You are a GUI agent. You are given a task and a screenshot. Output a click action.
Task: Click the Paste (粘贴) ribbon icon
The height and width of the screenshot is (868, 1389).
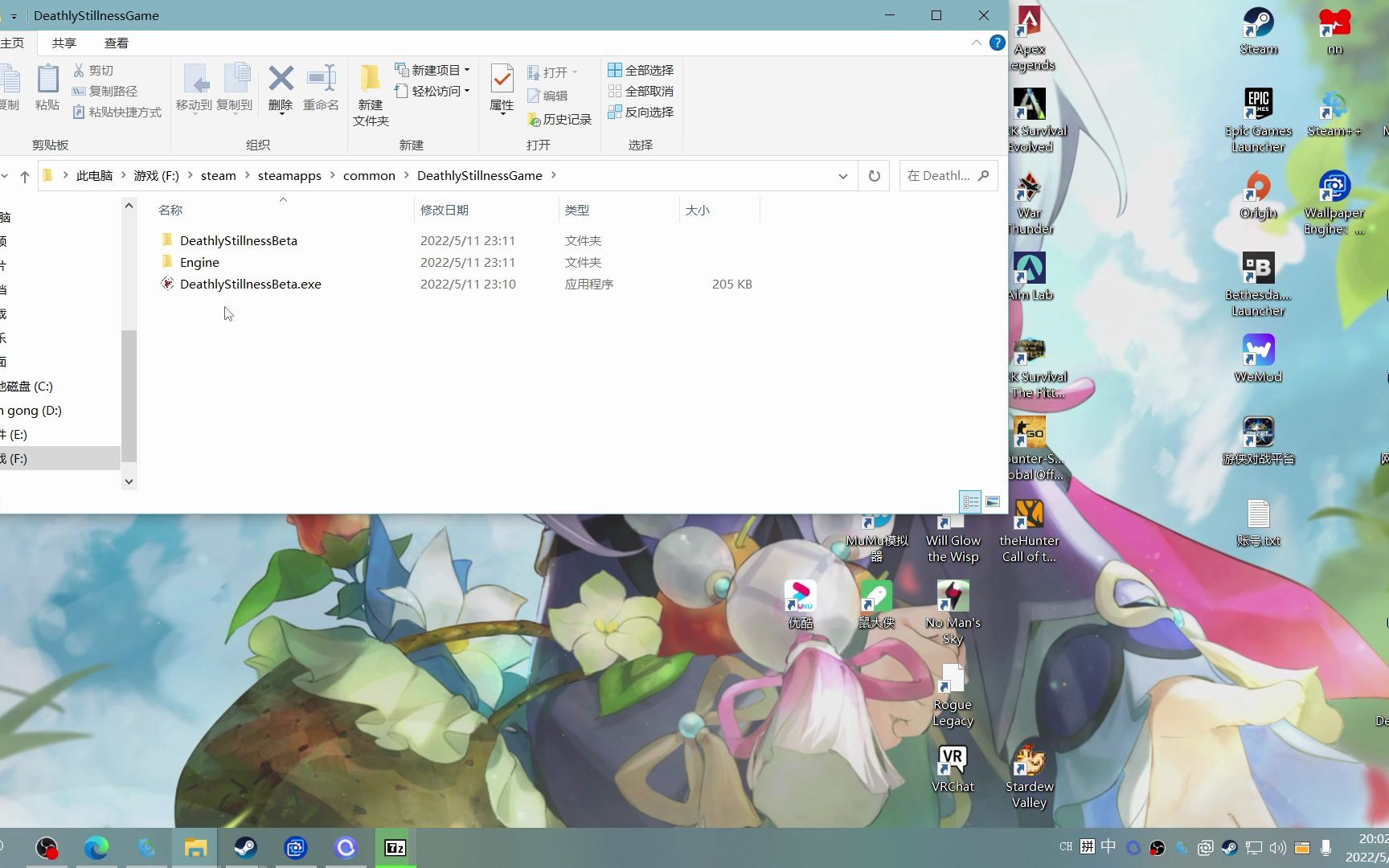click(47, 87)
